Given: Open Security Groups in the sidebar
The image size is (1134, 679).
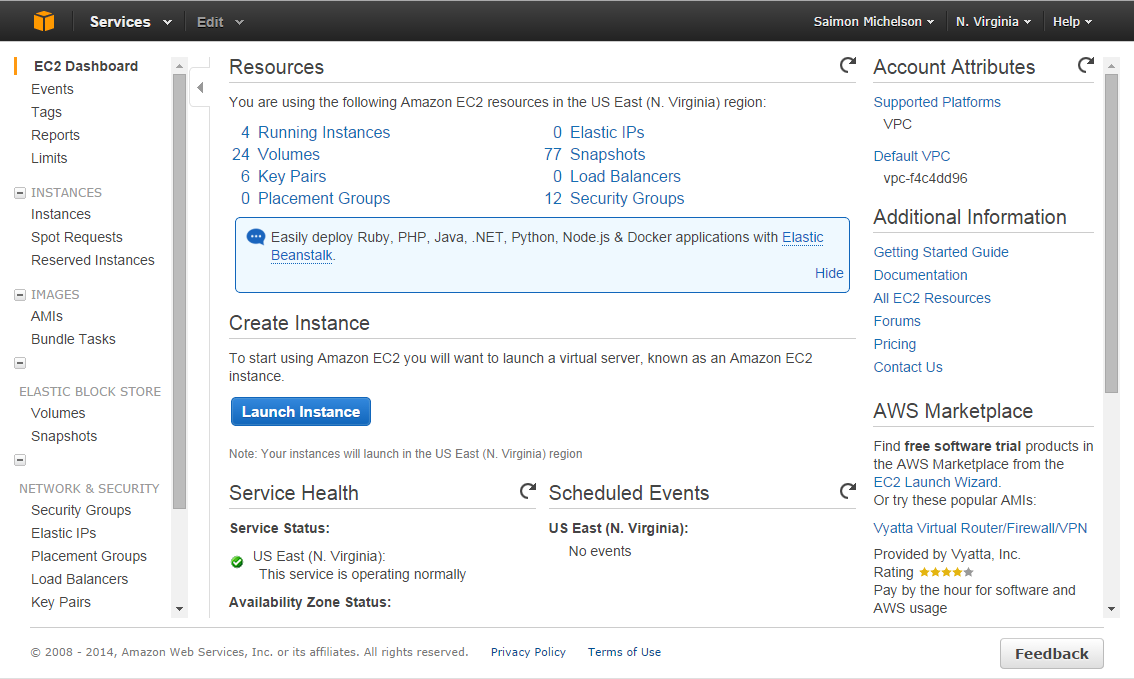Looking at the screenshot, I should click(81, 510).
